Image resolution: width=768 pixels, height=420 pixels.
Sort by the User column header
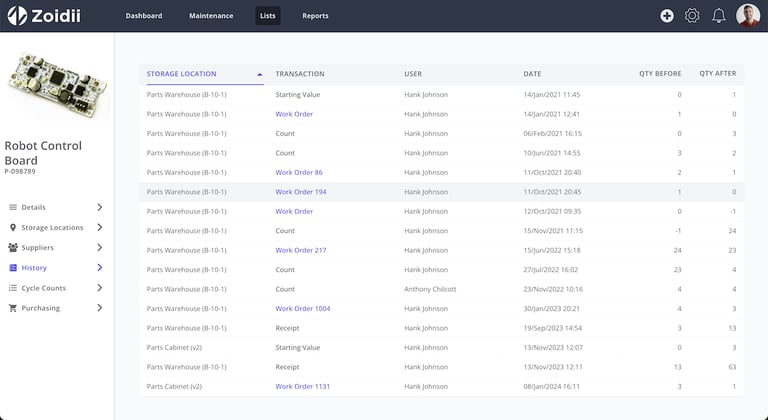(x=413, y=74)
